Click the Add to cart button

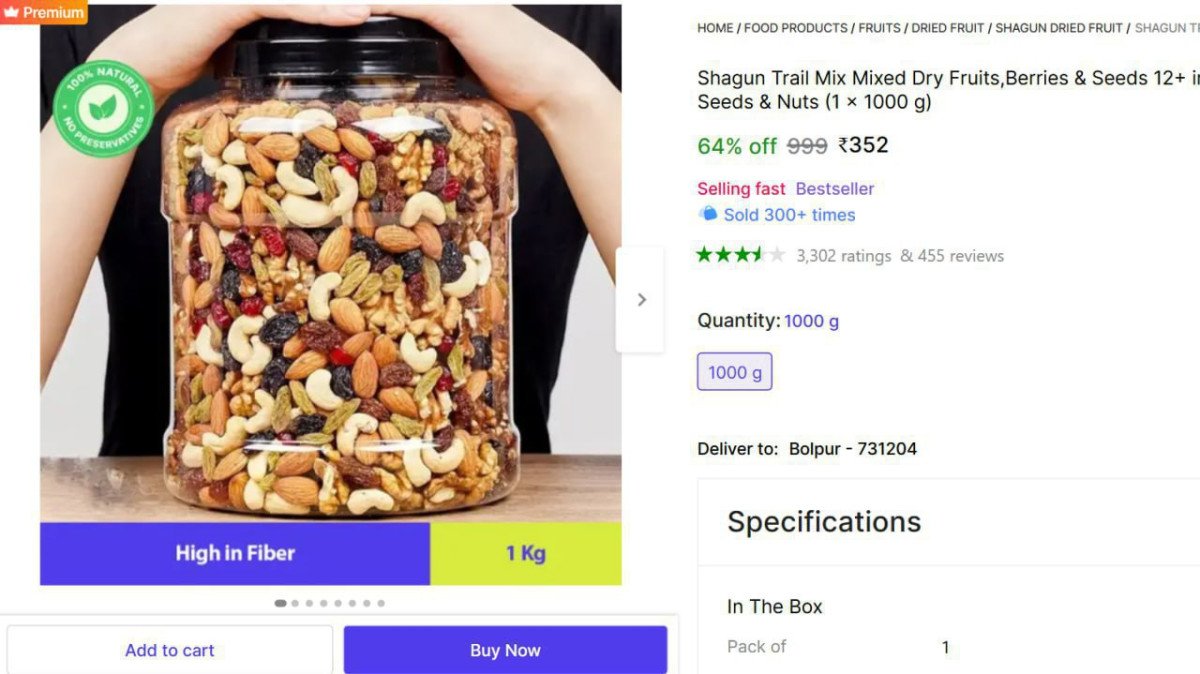[170, 650]
